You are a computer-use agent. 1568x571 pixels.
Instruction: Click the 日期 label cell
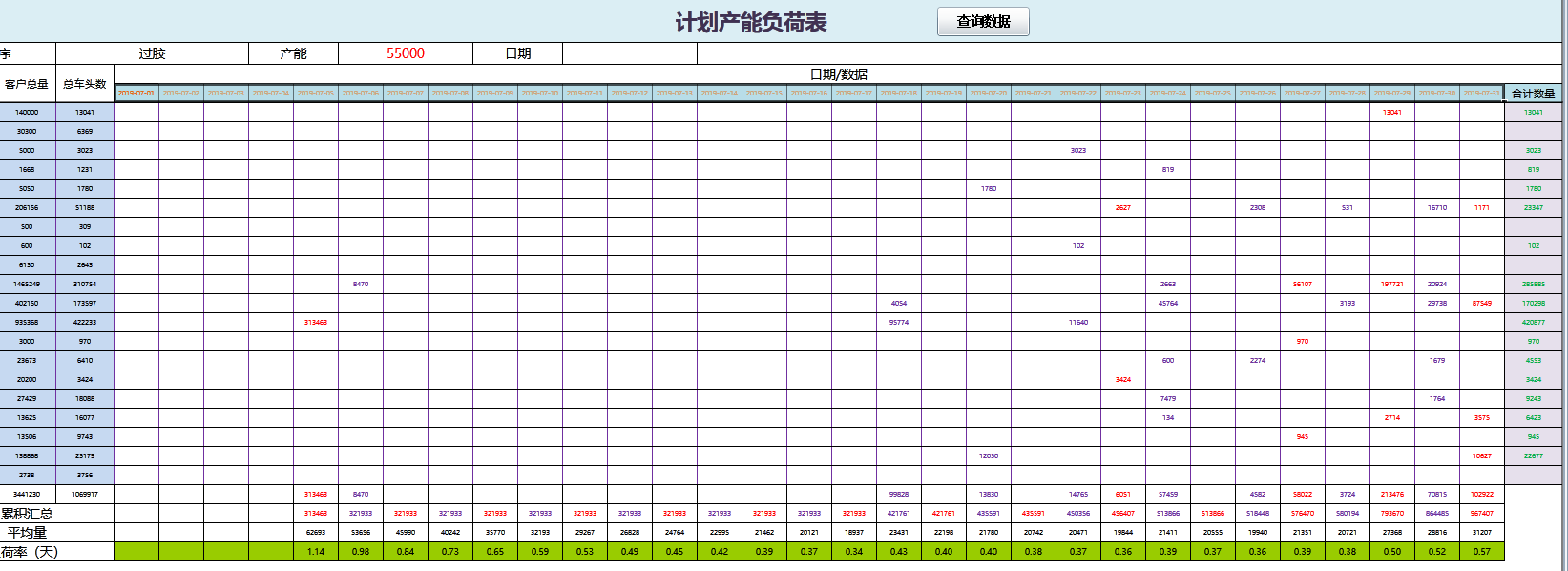(x=518, y=53)
